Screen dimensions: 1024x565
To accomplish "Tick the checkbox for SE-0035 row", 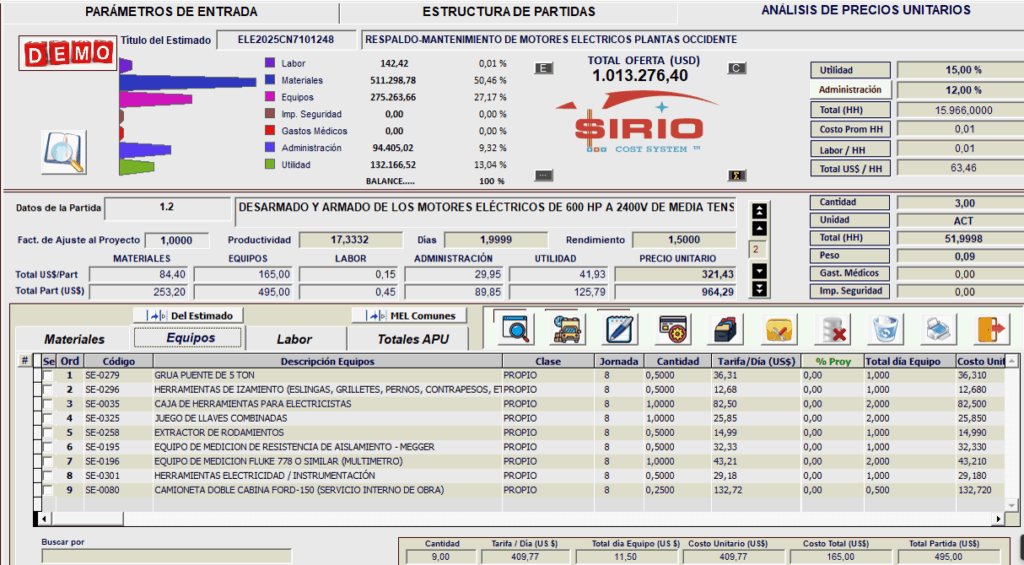I will [48, 404].
